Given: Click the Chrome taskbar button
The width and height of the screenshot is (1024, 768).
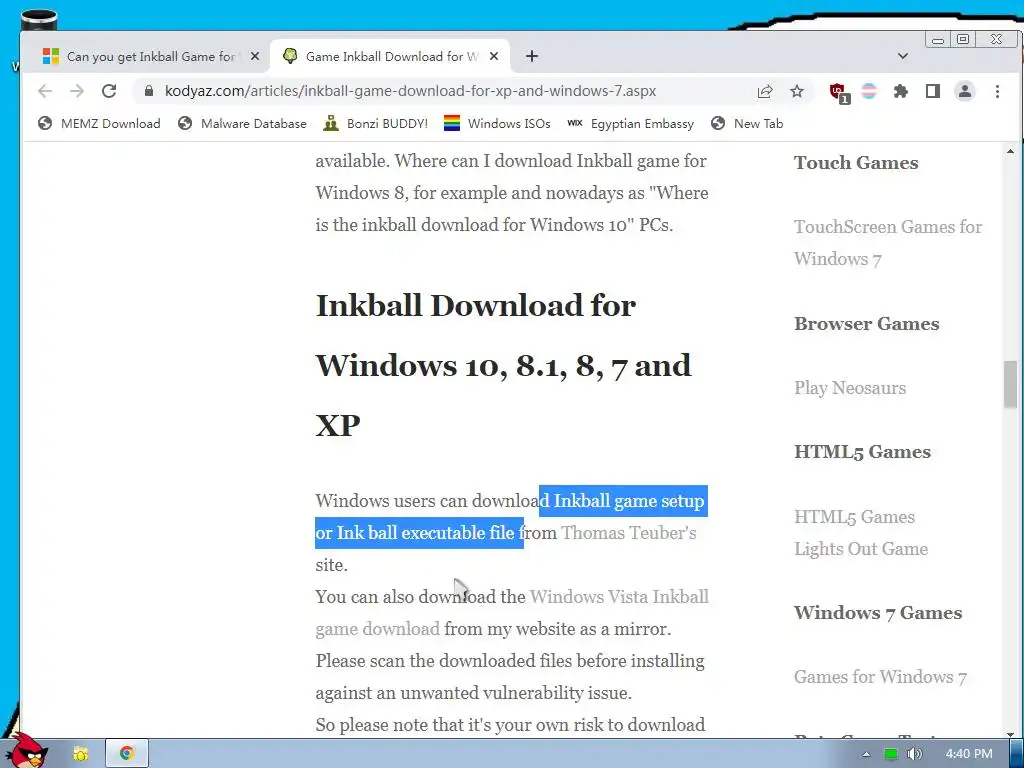Looking at the screenshot, I should (127, 754).
